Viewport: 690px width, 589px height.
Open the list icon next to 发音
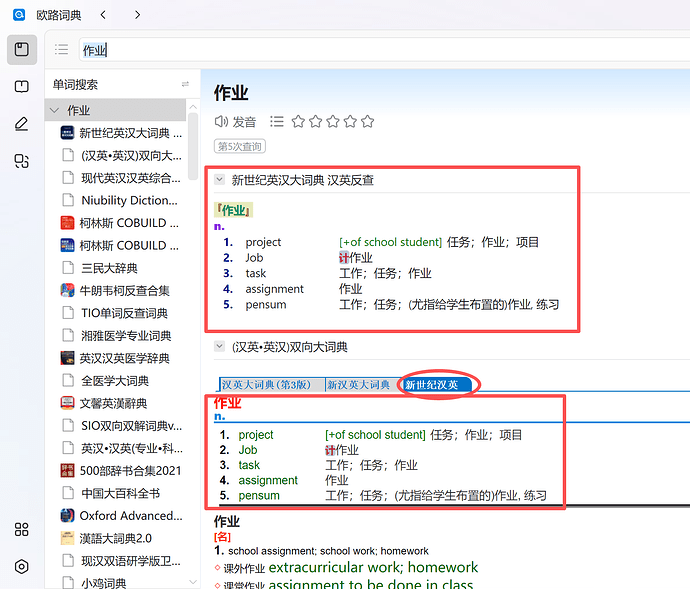[277, 122]
